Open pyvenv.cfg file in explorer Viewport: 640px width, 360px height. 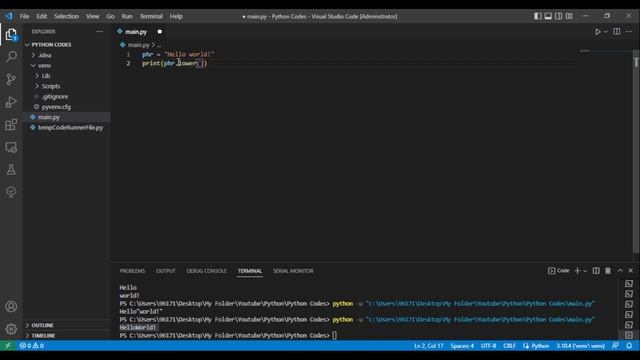56,107
